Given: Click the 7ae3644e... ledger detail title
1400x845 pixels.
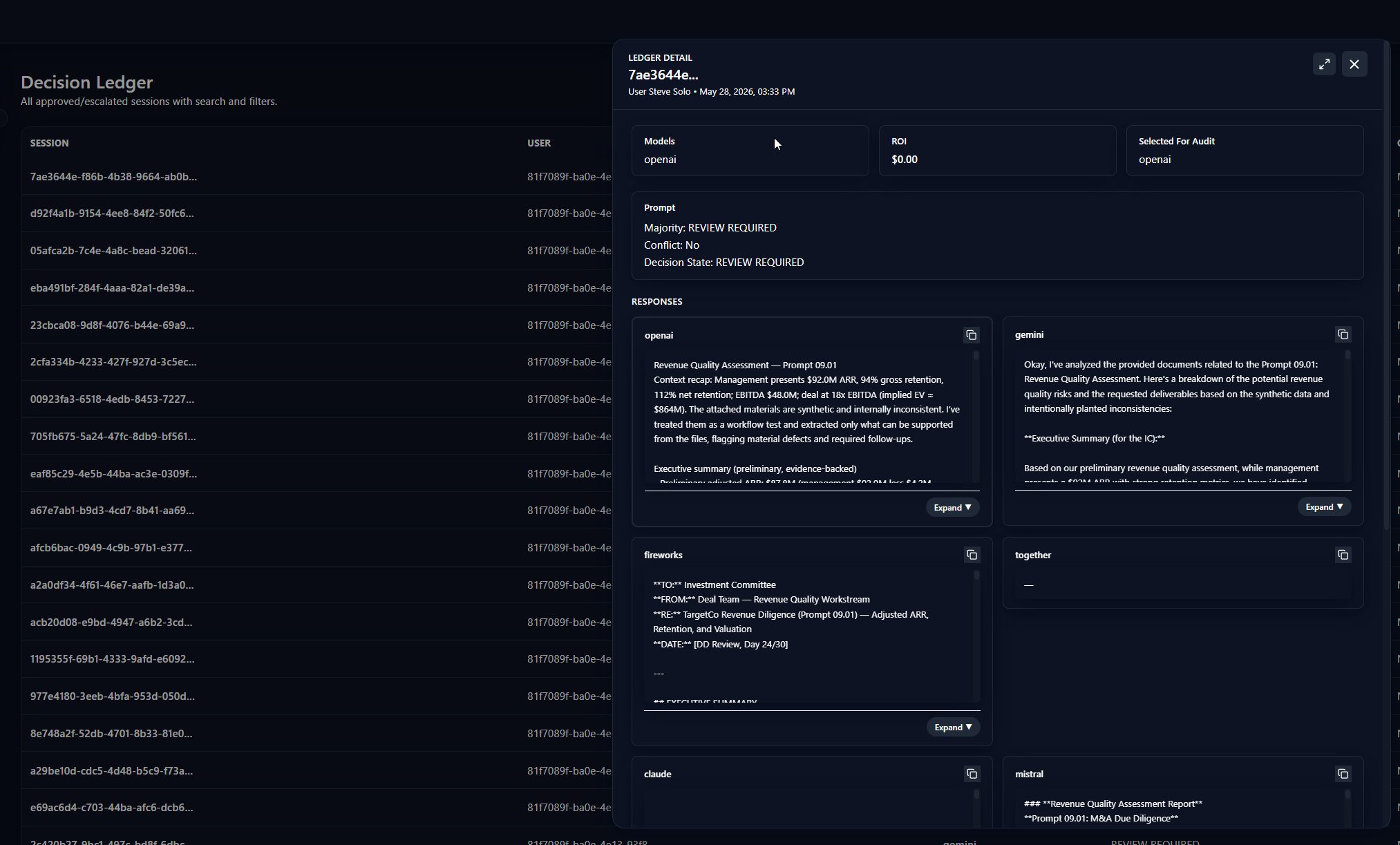Looking at the screenshot, I should pos(663,75).
